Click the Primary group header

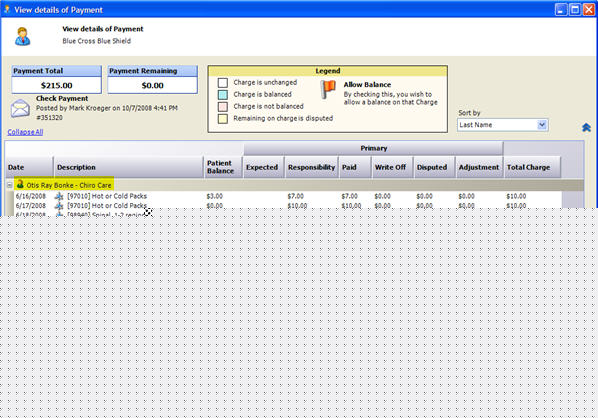pos(373,148)
